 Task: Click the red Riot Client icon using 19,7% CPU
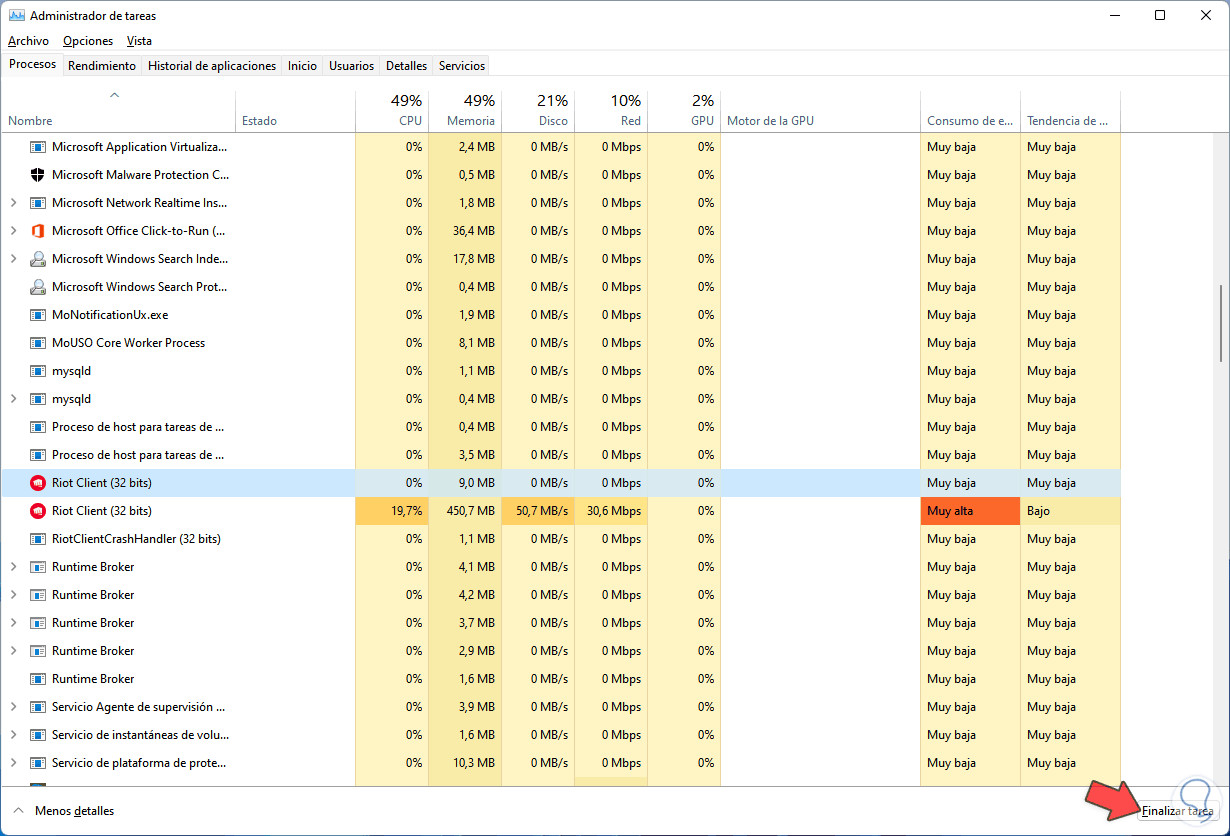pos(38,511)
